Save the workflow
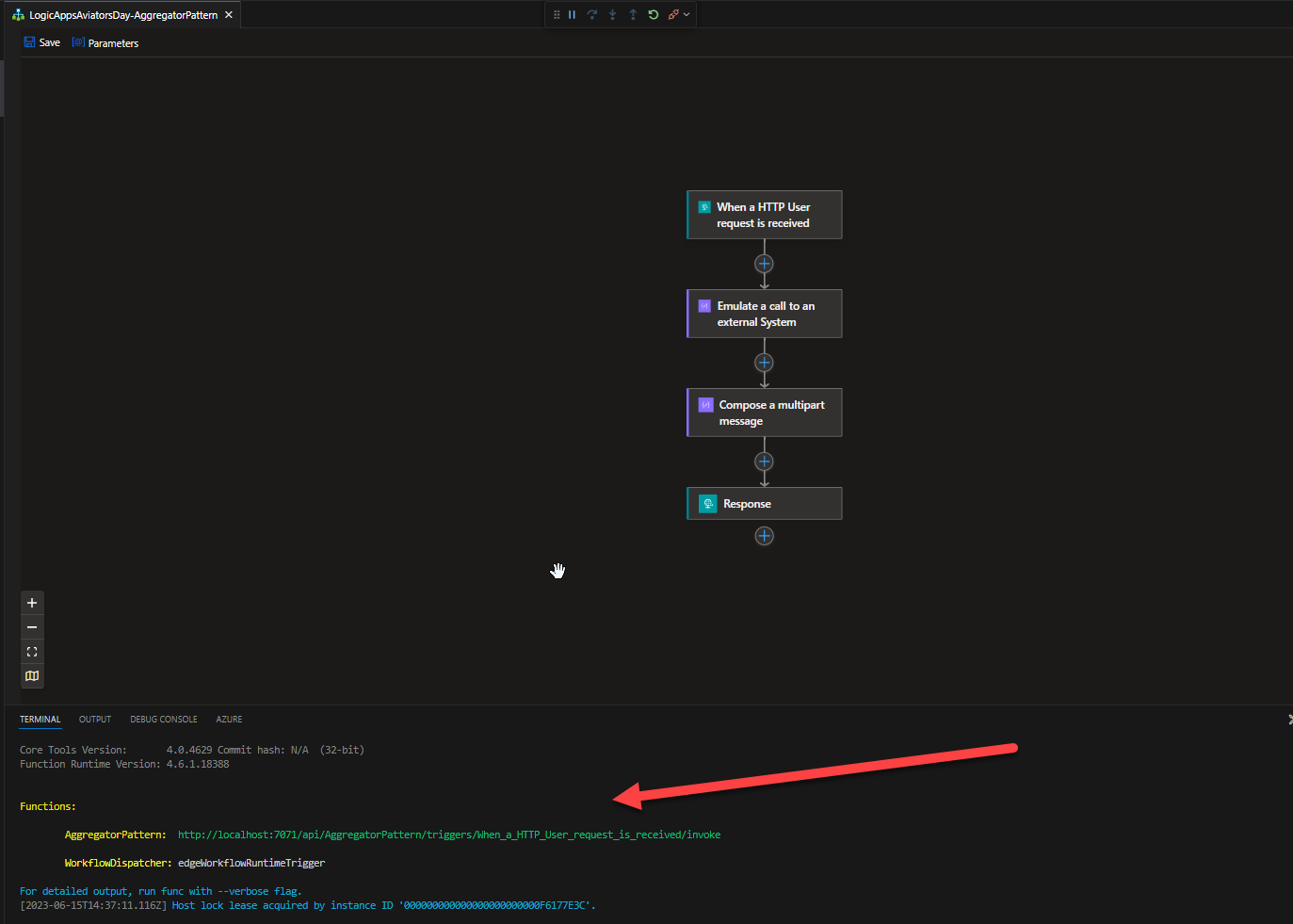 (x=41, y=43)
